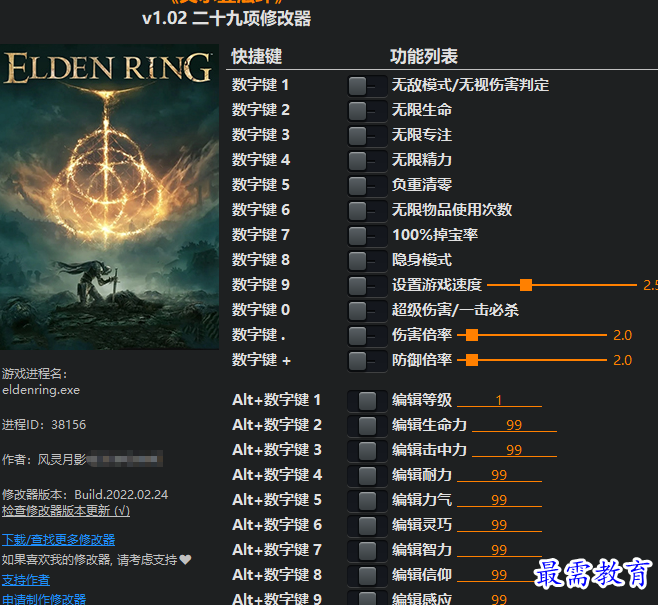Viewport: 658px width, 605px height.
Task: Click the 编辑灵巧 value field
Action: 499,525
